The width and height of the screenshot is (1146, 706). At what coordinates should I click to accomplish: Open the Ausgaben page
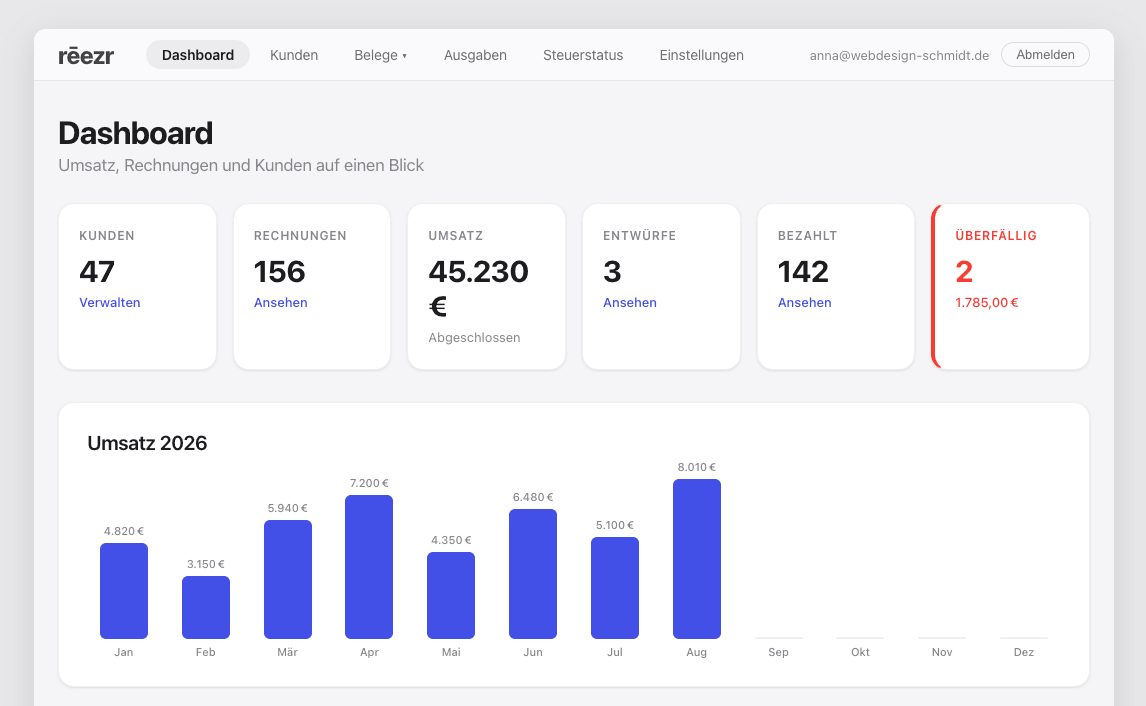pyautogui.click(x=475, y=55)
